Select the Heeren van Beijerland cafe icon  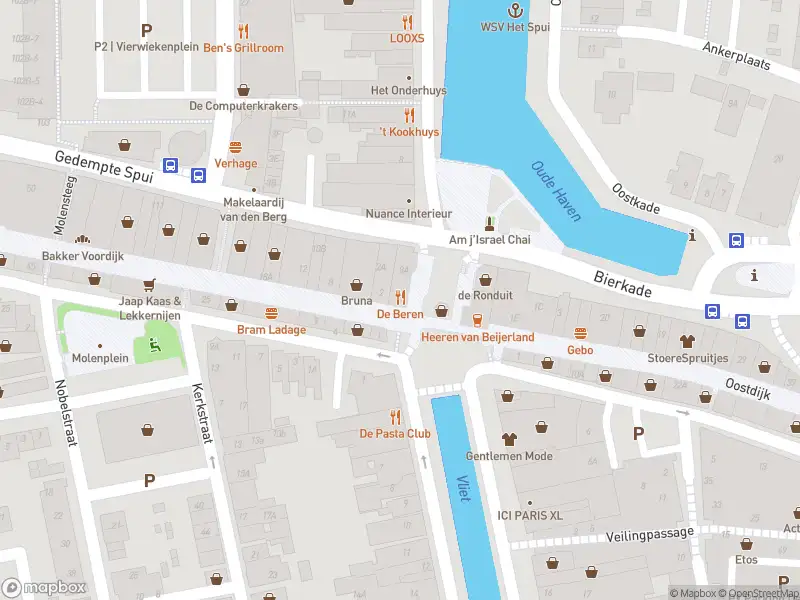(477, 320)
